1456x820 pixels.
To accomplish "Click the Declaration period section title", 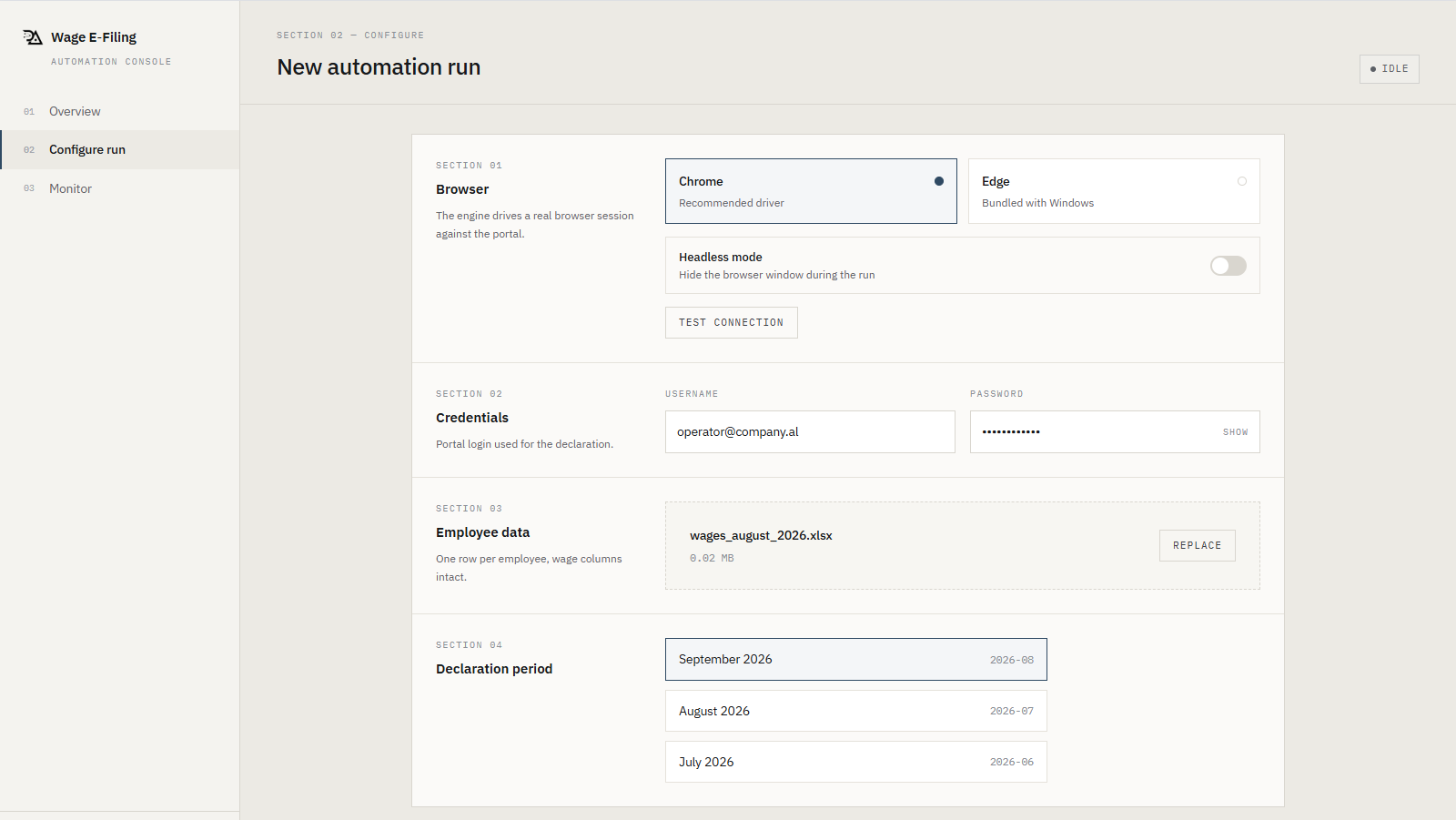I will click(494, 669).
